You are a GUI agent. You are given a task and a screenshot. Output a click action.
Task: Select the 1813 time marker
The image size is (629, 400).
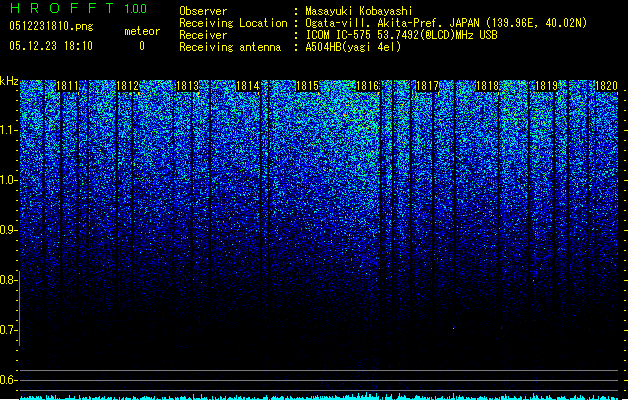(x=187, y=86)
